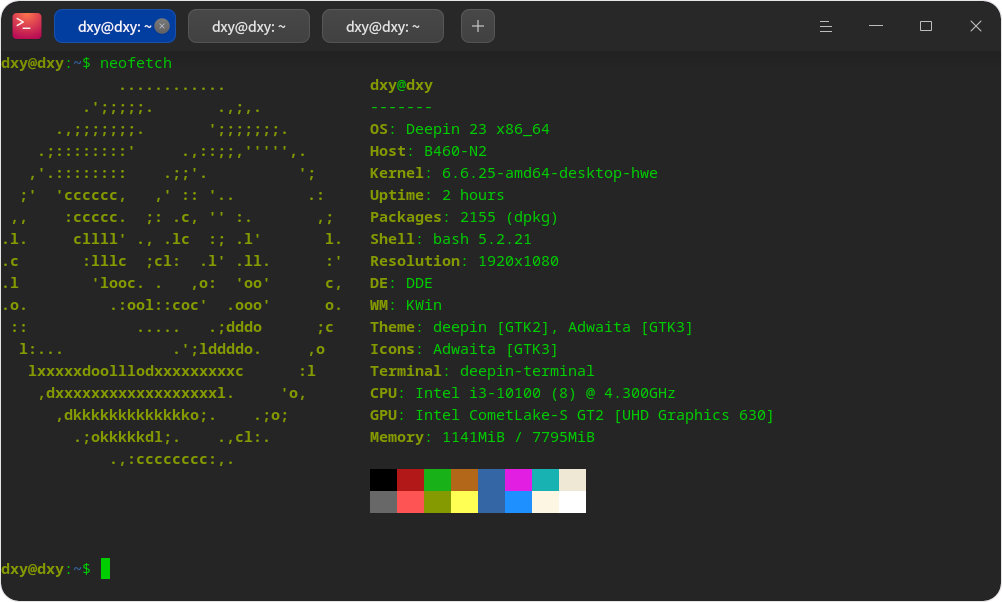Click the Icons value Adwaita [GTK3]
This screenshot has width=1002, height=602.
(x=495, y=349)
